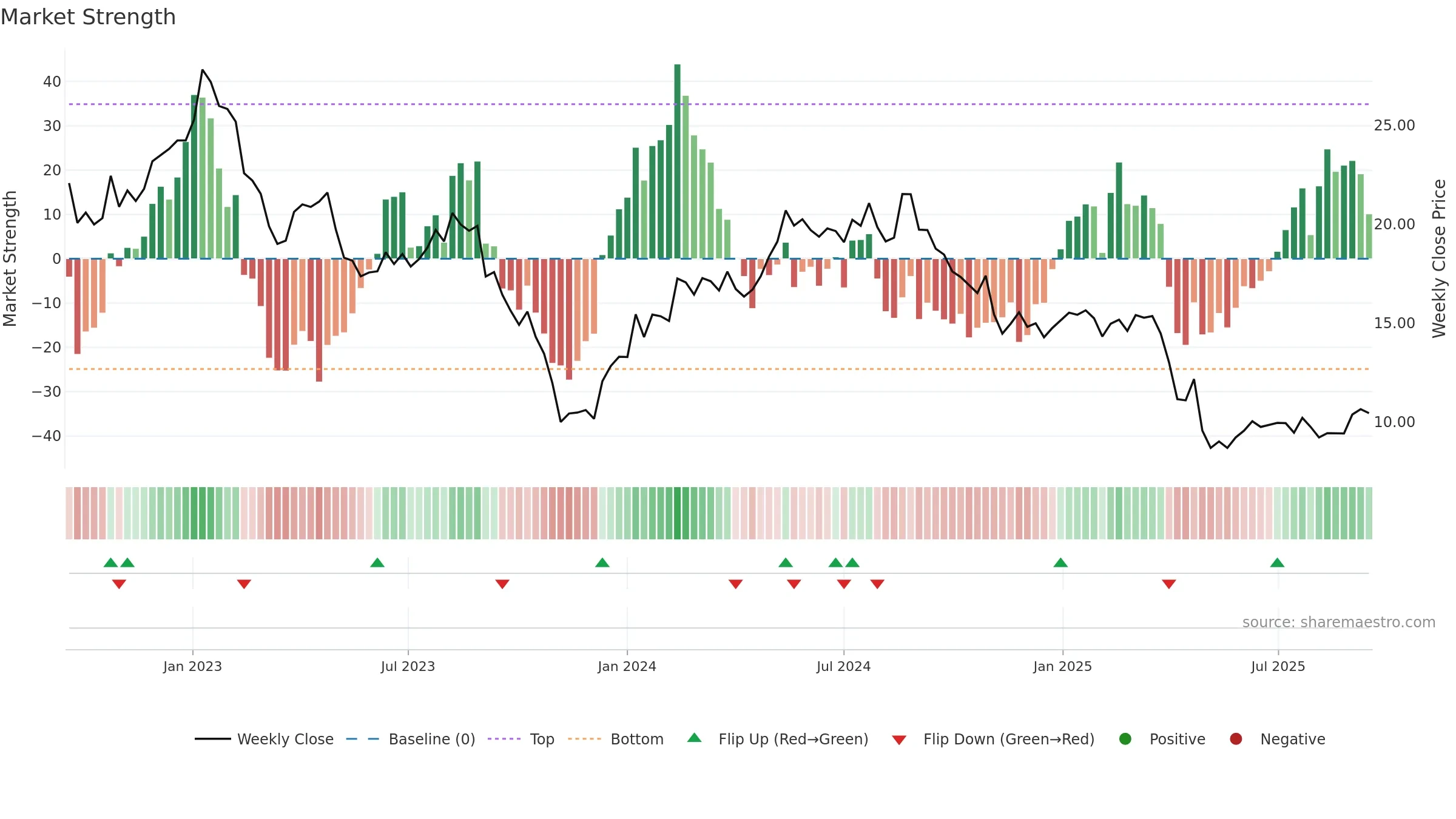Click the "source: sharemaestro.com" text

point(1339,622)
